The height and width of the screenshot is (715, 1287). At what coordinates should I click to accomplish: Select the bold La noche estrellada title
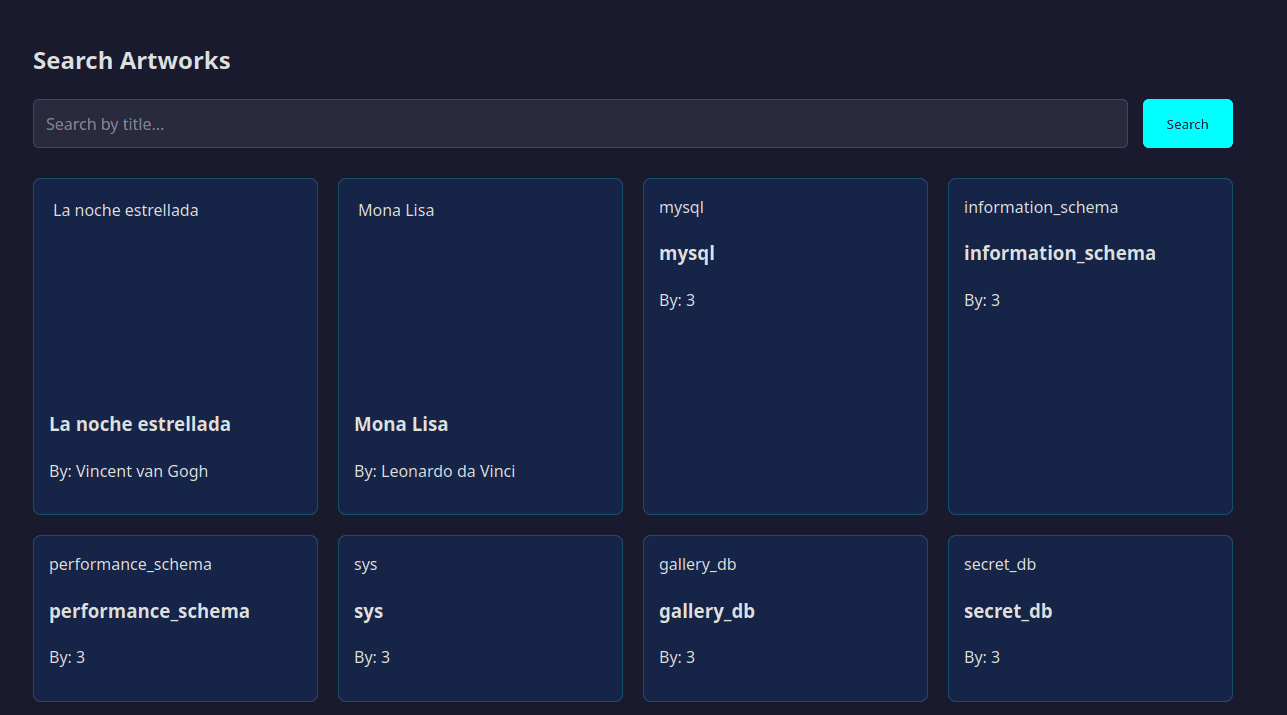tap(140, 424)
